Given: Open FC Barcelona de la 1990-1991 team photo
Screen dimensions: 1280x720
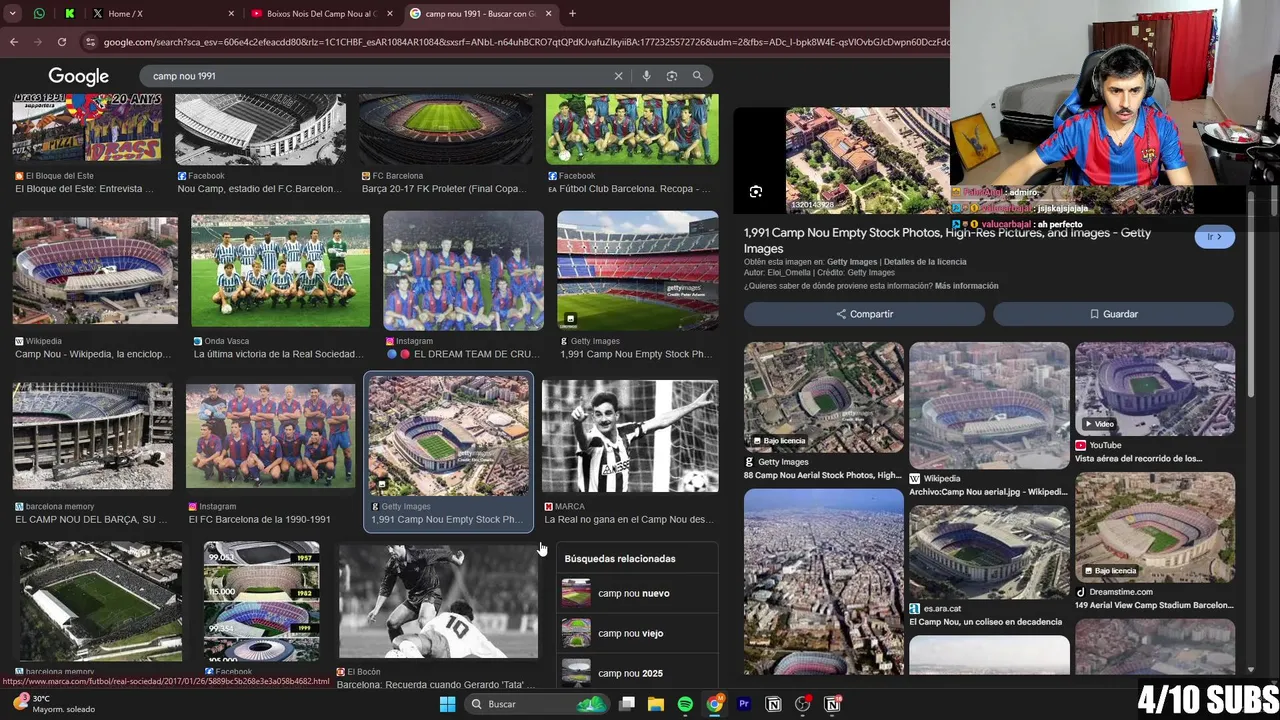Looking at the screenshot, I should 270,436.
